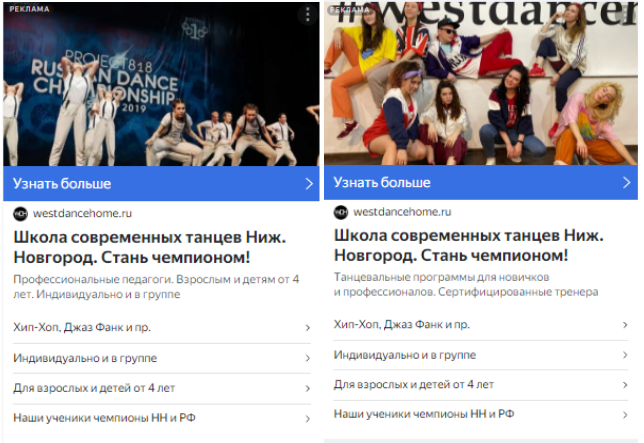
Task: Open westdancehome.ru link in left ad
Action: [x=83, y=213]
